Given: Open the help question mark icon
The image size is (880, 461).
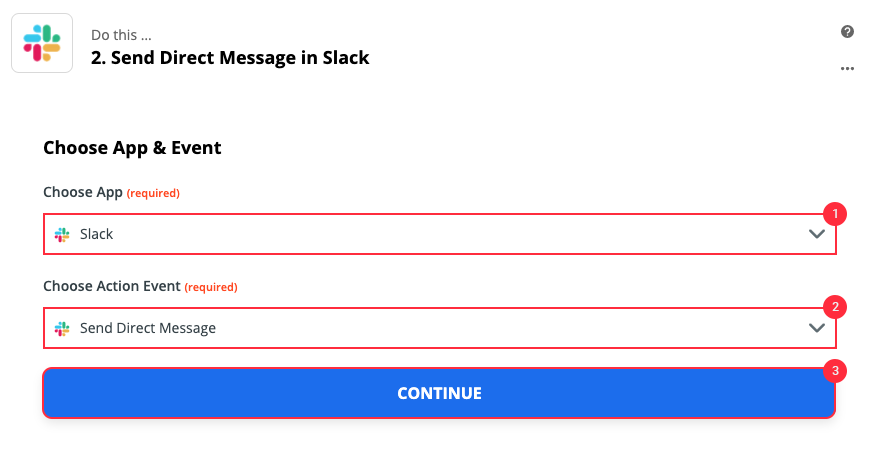Looking at the screenshot, I should coord(847,31).
